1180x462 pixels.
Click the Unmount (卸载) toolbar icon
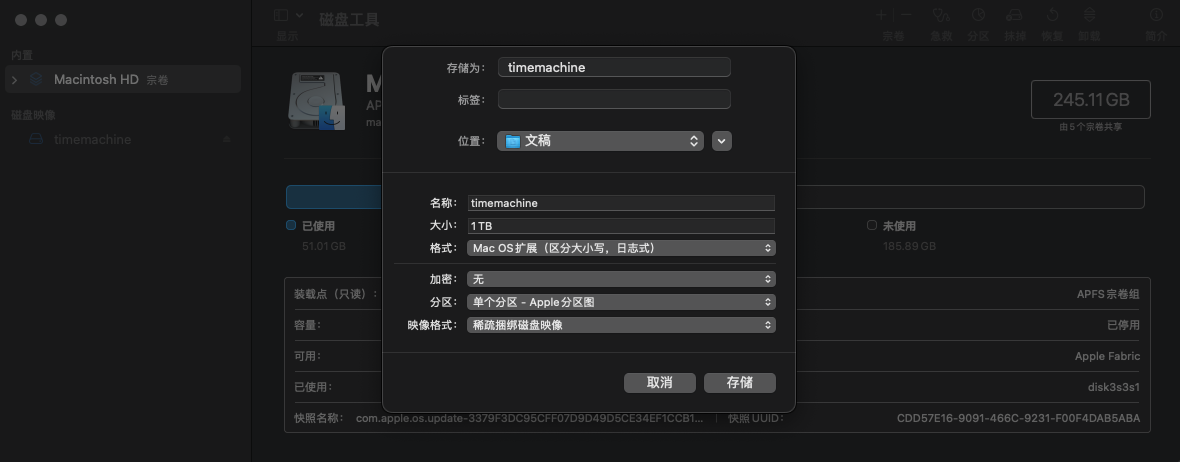pos(1089,16)
